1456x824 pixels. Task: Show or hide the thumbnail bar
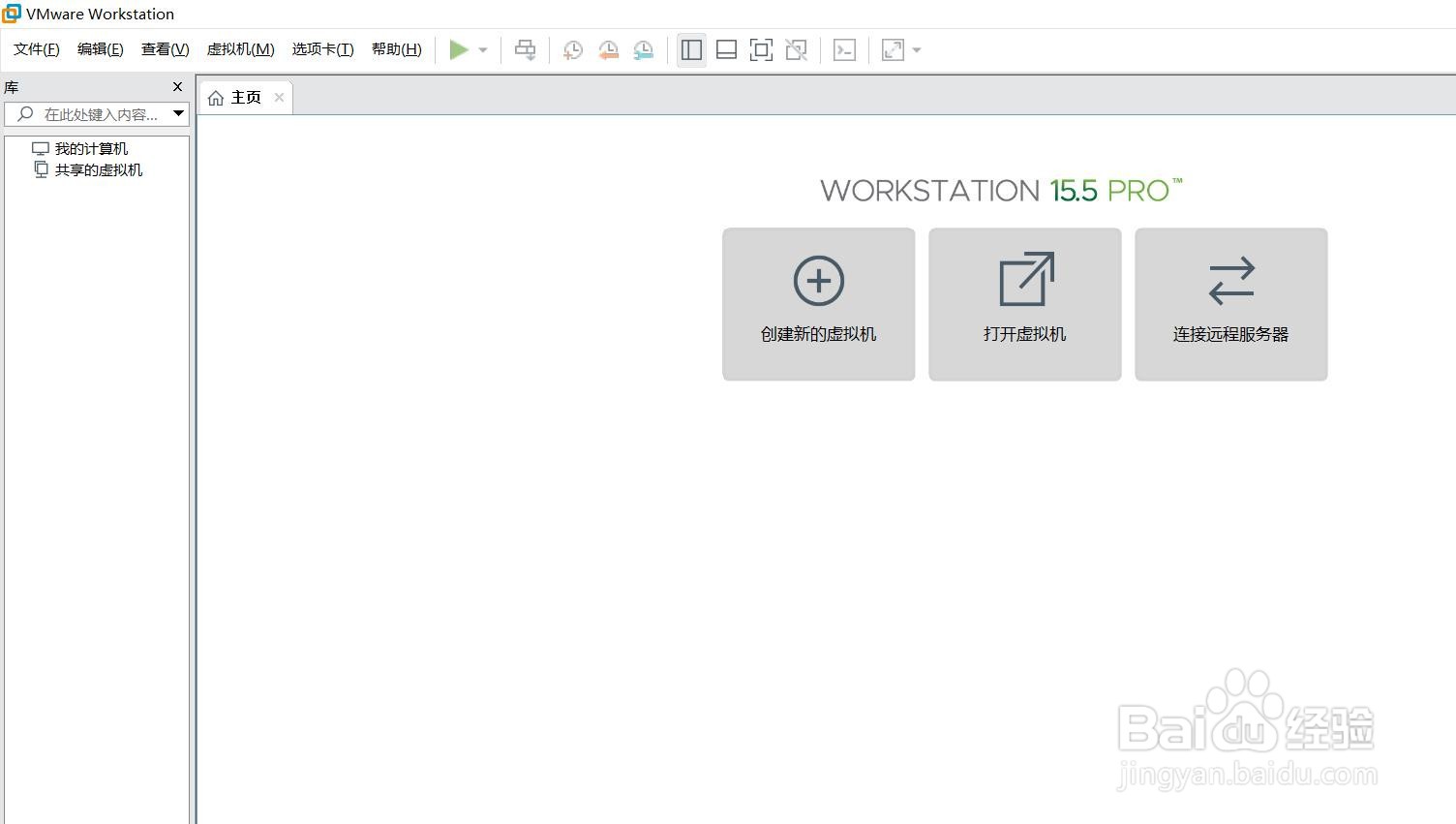point(726,49)
